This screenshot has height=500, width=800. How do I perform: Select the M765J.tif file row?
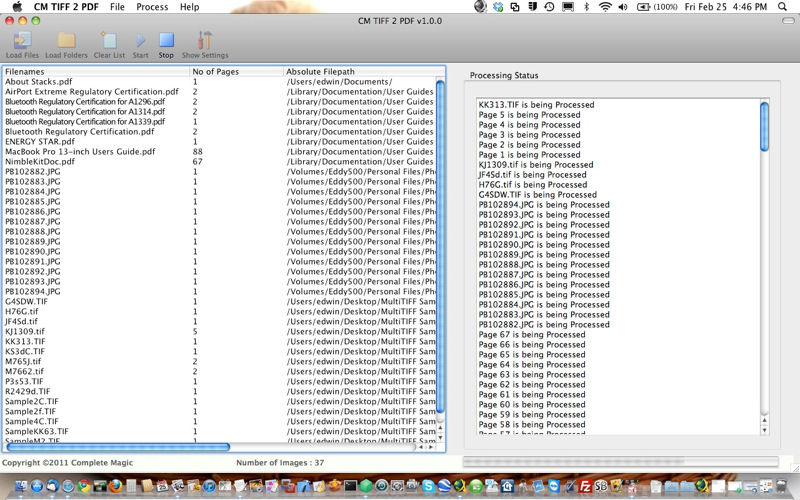click(219, 361)
